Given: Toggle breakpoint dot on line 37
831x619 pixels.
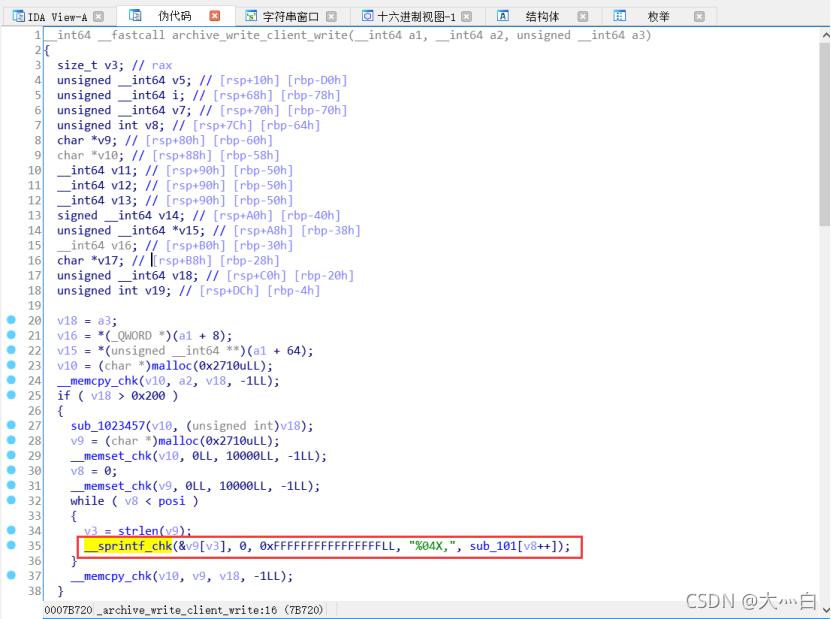Looking at the screenshot, I should (x=11, y=575).
